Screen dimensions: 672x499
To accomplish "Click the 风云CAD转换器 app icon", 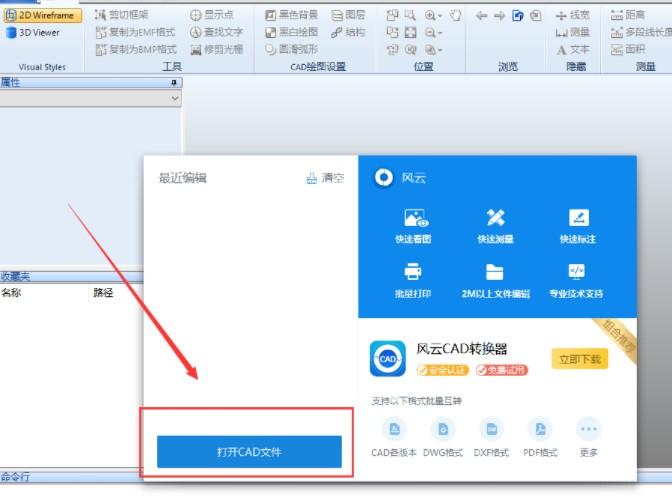I will pos(387,358).
